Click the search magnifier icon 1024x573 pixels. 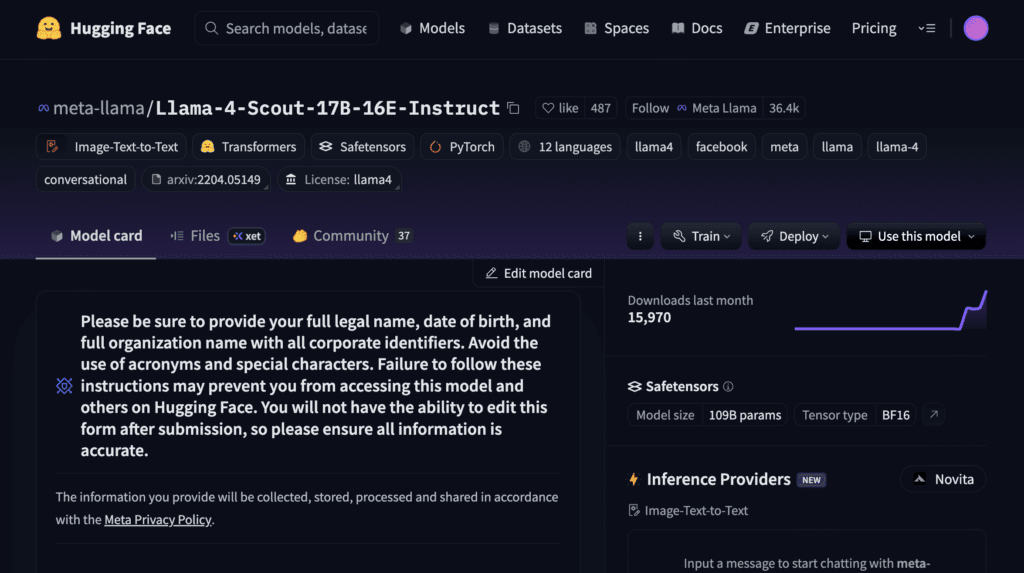pos(211,28)
